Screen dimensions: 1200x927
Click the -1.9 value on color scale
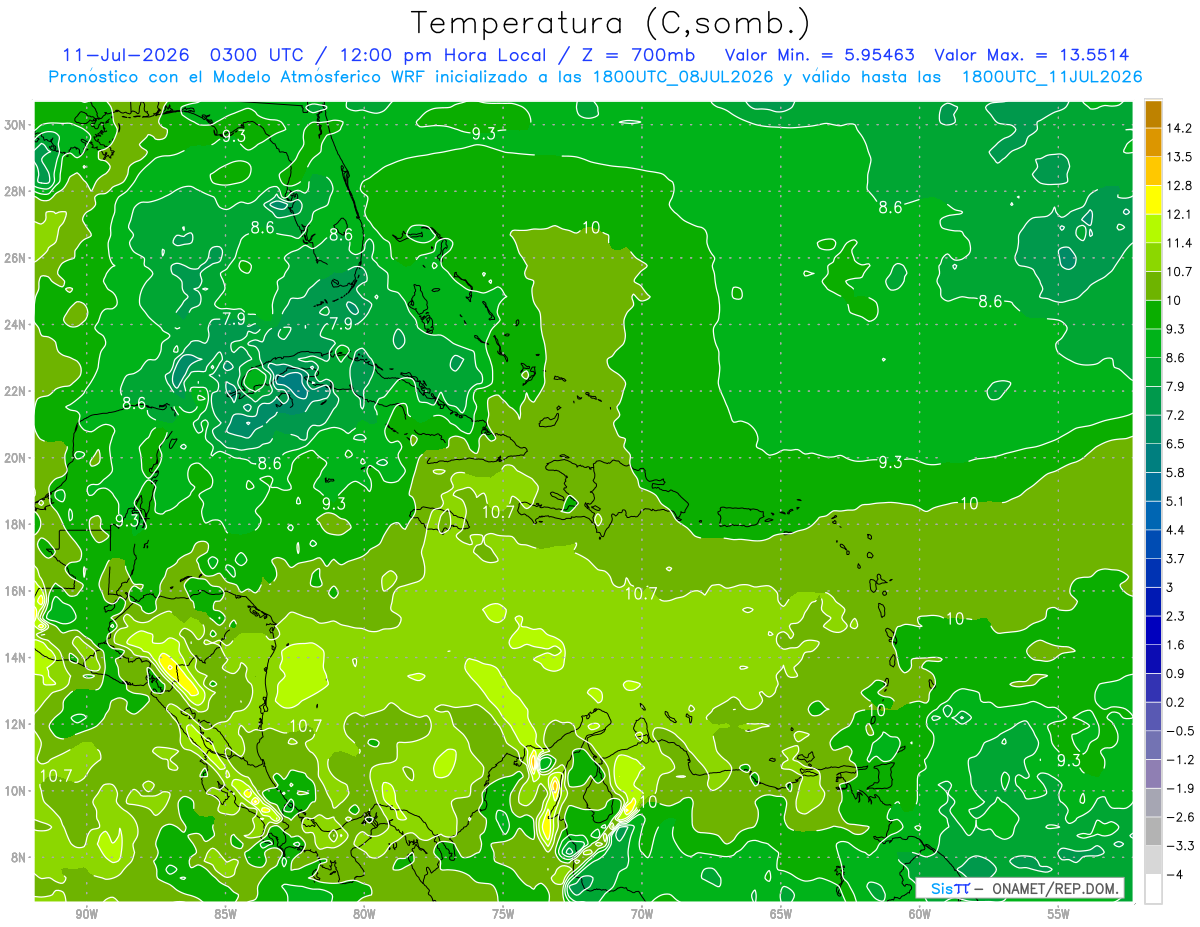[x=1178, y=788]
